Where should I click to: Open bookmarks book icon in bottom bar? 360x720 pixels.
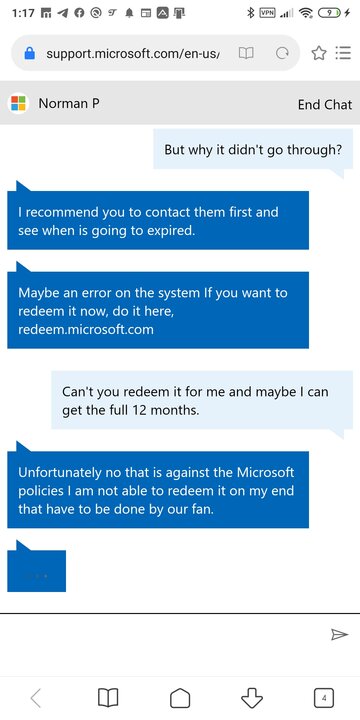108,698
